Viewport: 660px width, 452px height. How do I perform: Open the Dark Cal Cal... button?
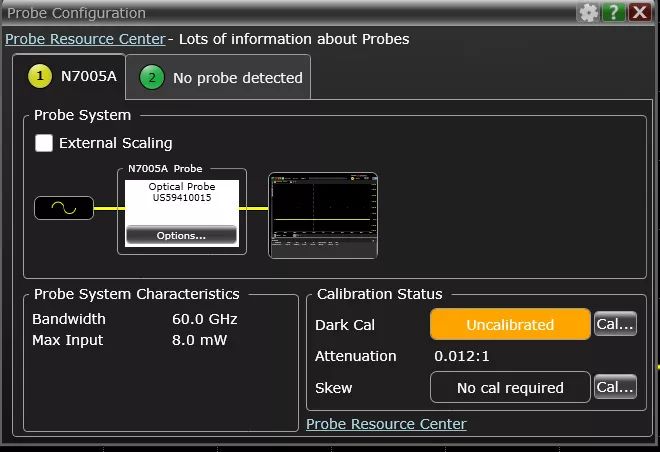(615, 324)
